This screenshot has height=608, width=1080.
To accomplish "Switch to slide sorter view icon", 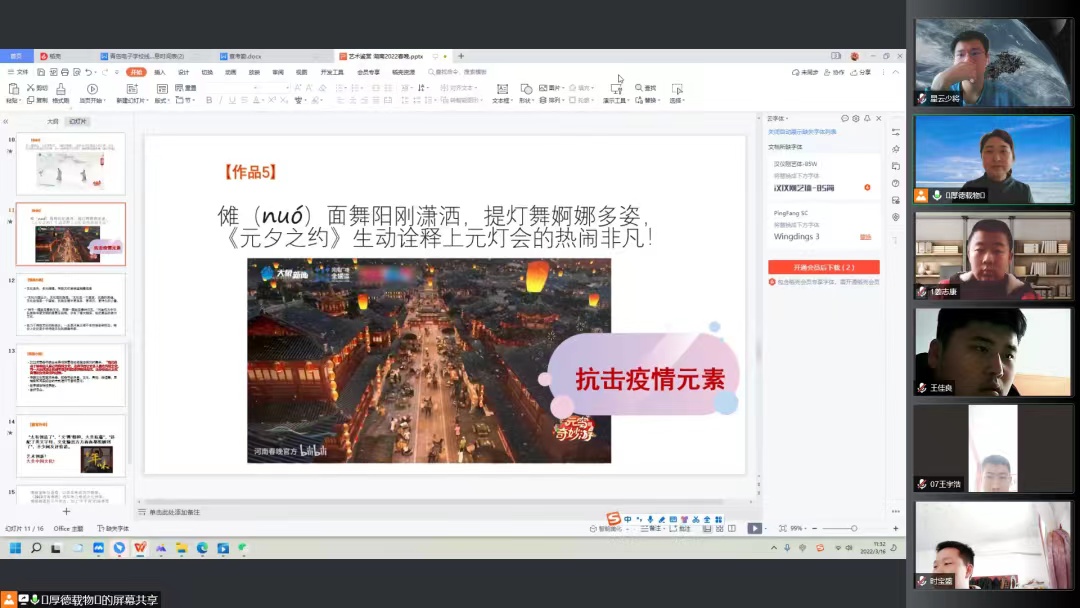I will (720, 528).
